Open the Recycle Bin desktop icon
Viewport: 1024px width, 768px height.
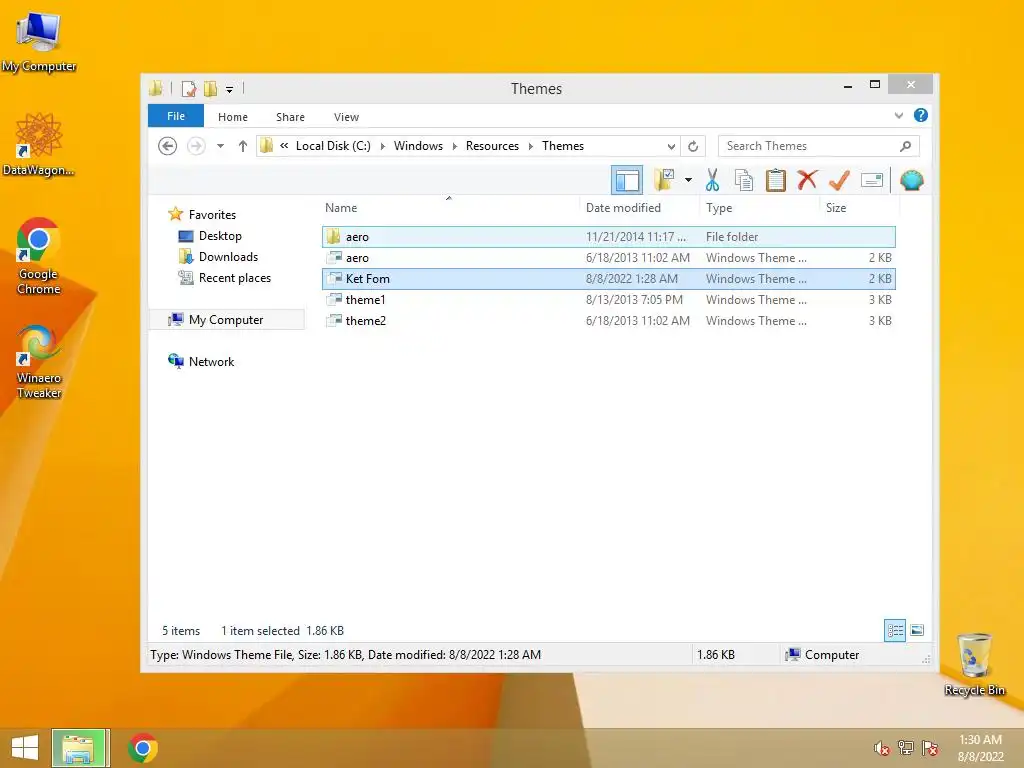[974, 664]
